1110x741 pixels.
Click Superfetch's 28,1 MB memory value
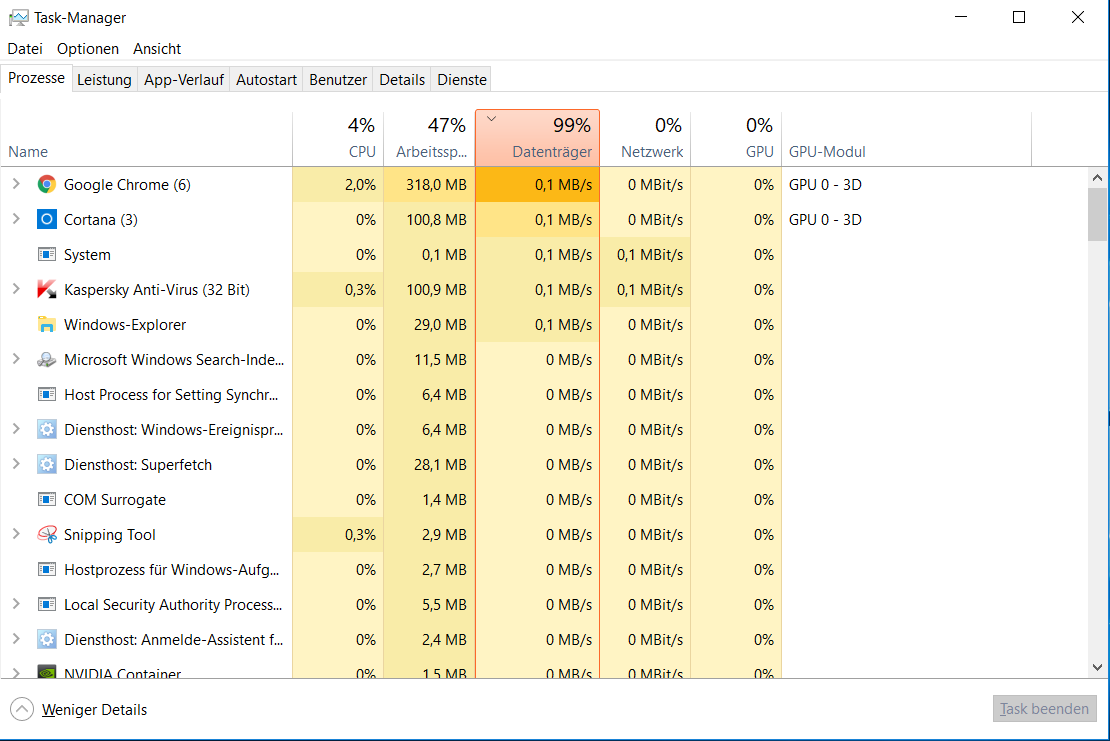coord(440,464)
